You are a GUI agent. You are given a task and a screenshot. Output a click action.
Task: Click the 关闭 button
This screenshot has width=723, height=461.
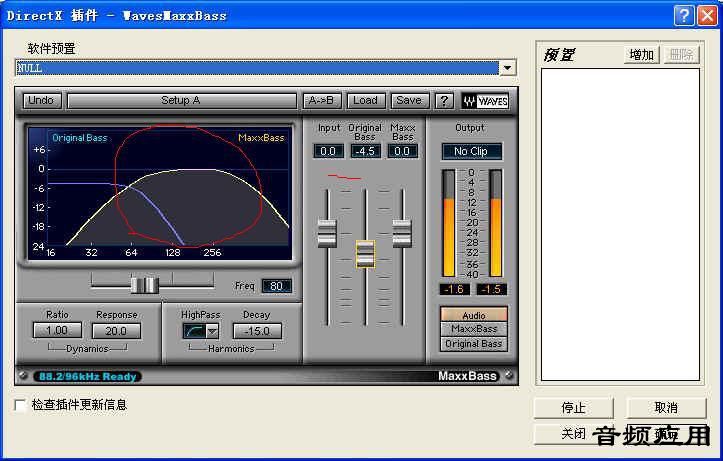coord(573,434)
